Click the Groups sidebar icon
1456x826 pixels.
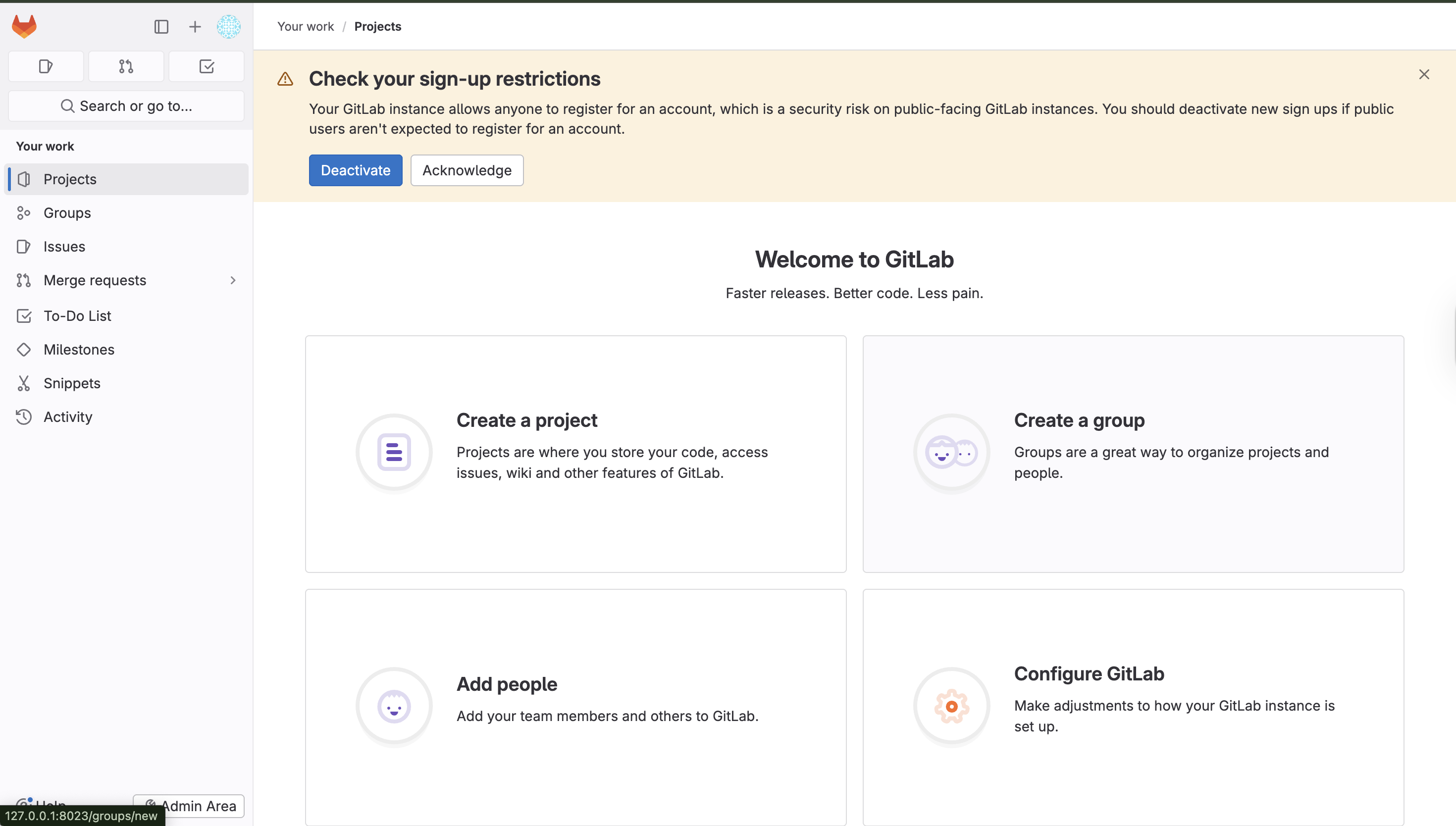coord(24,213)
